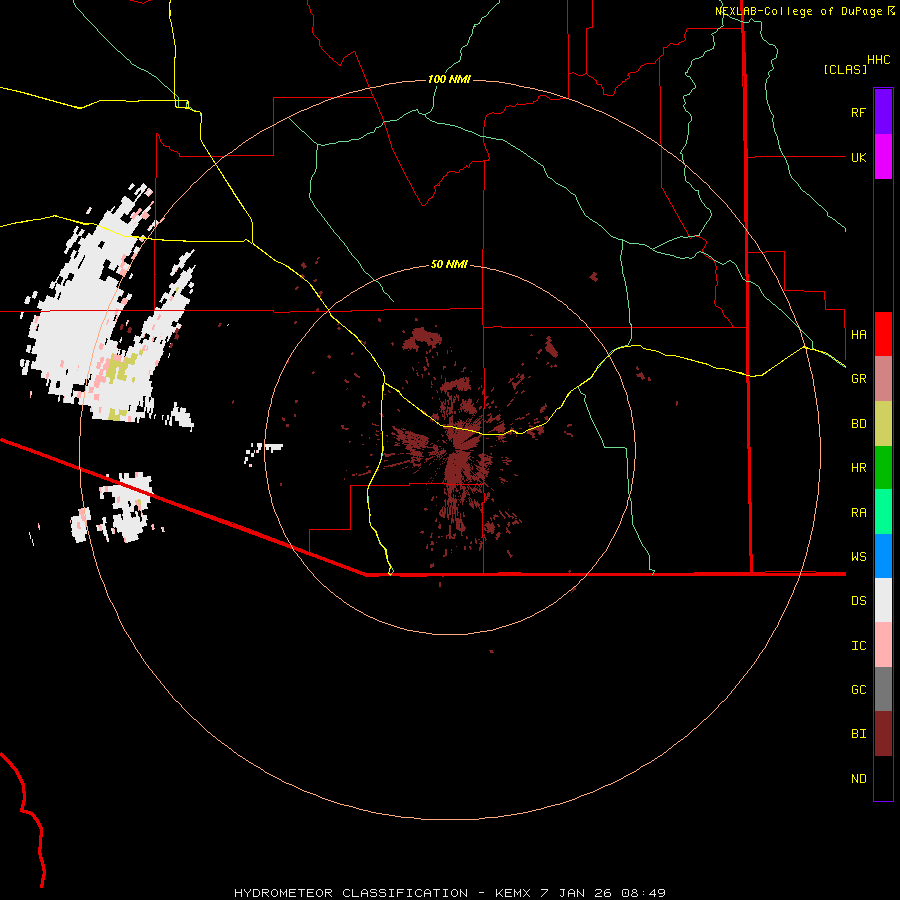
Task: Click the HR legend label
Action: (858, 468)
